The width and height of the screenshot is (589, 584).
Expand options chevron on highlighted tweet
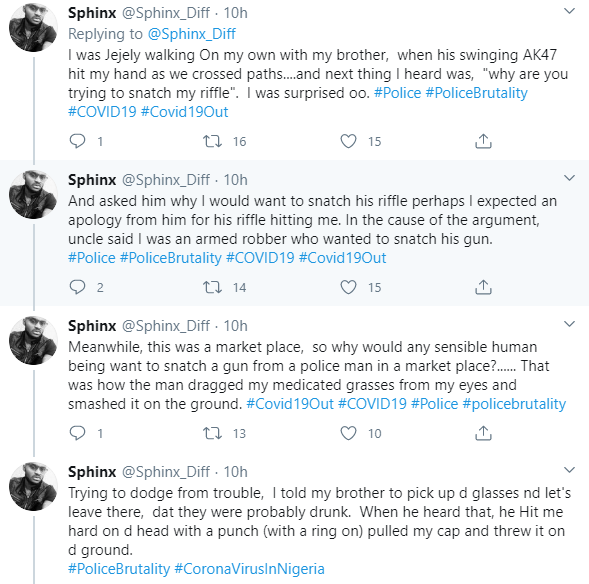(x=570, y=178)
